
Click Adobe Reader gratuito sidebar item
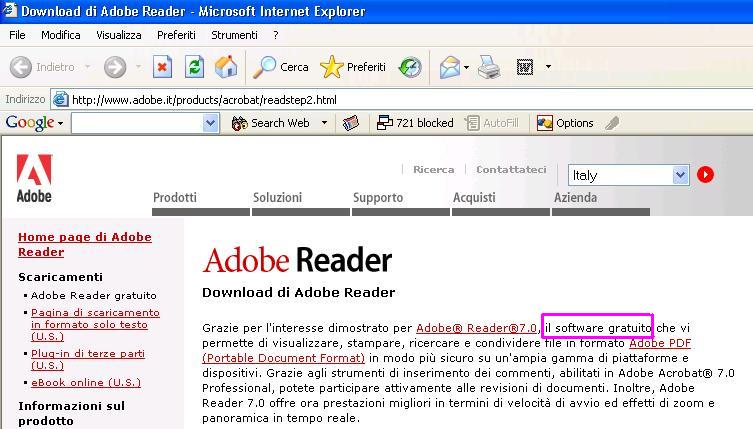click(94, 295)
